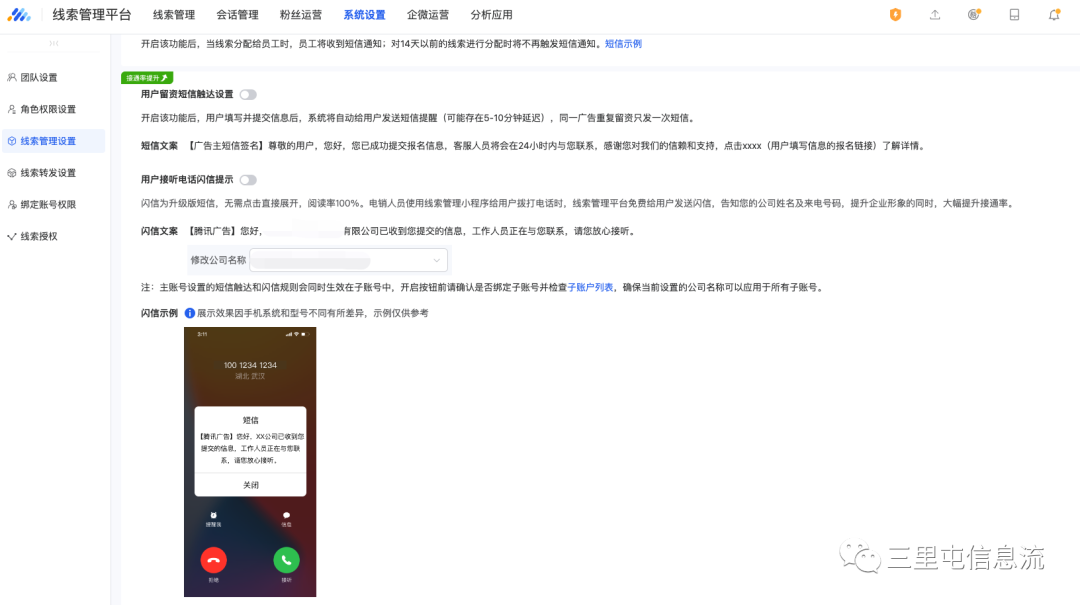The height and width of the screenshot is (605, 1080).
Task: Toggle 用户留资短信触达设置 switch
Action: 247,94
